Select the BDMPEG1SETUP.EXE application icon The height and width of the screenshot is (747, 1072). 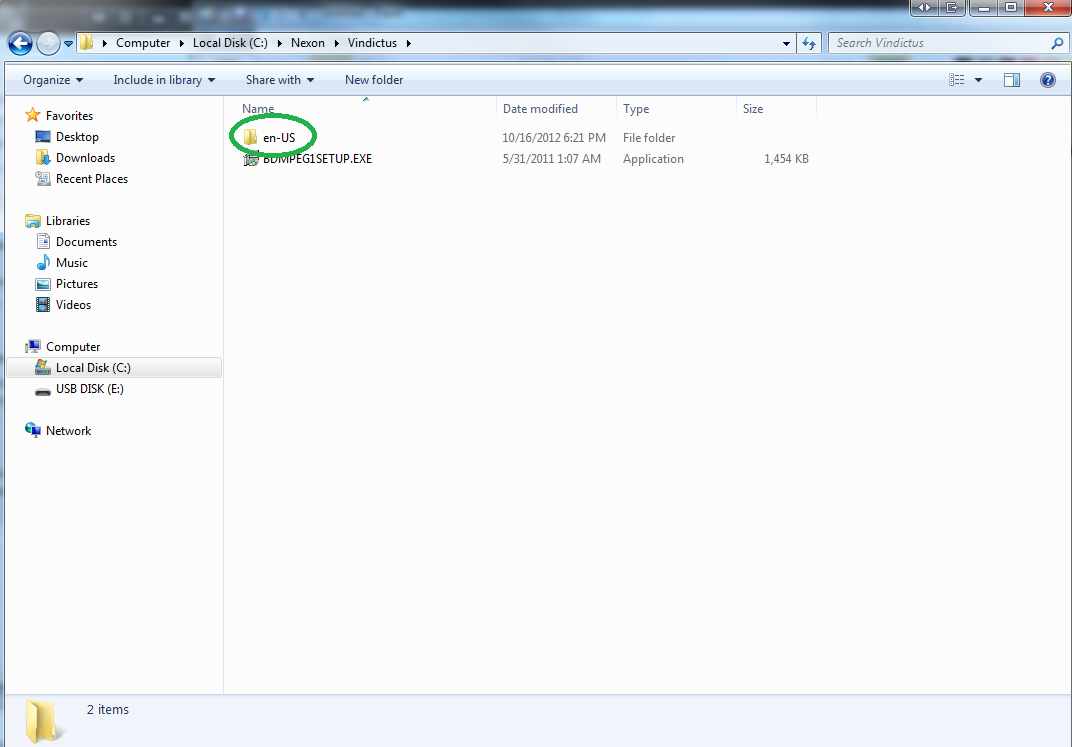click(251, 159)
